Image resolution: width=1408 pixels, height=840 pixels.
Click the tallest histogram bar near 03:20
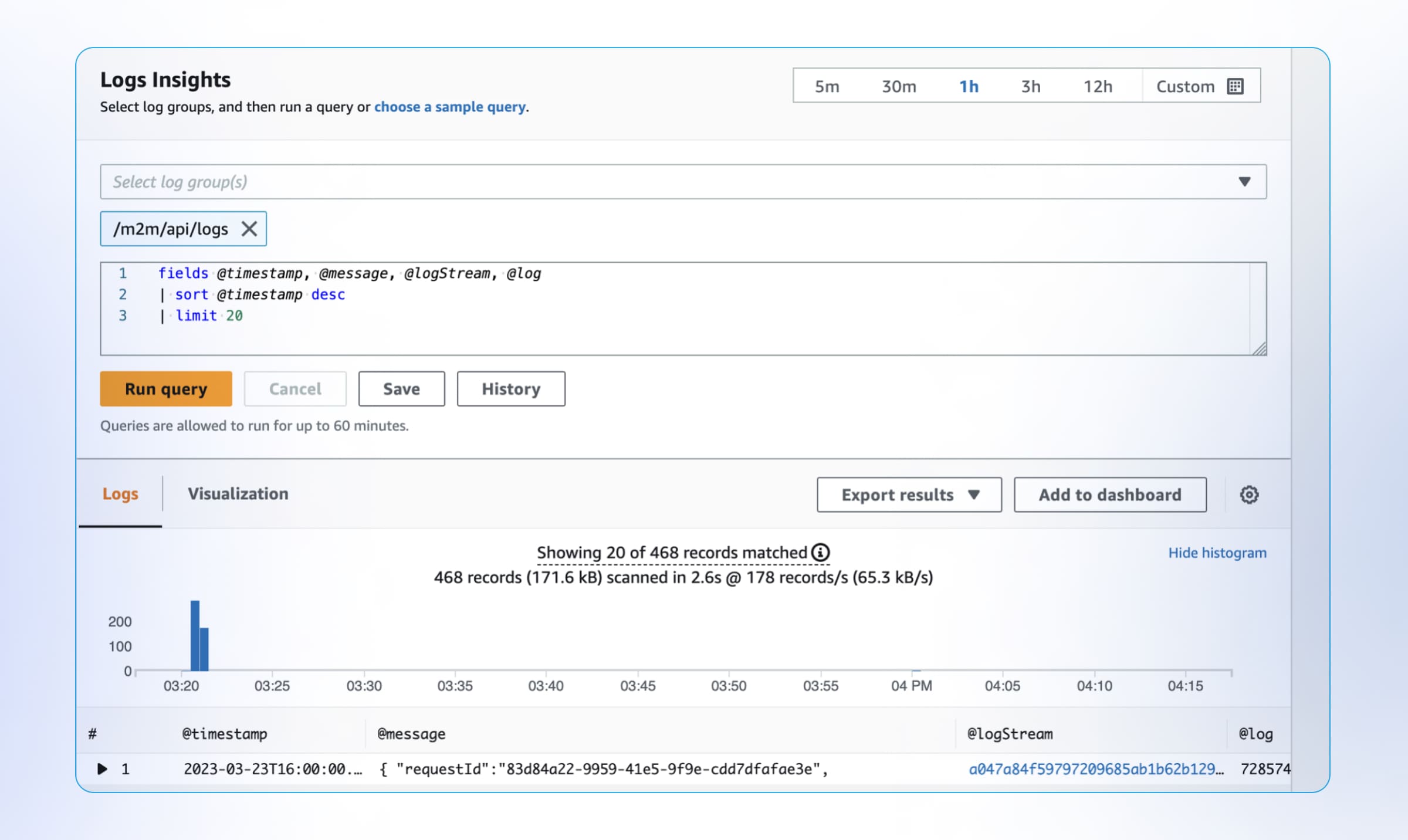coord(195,635)
